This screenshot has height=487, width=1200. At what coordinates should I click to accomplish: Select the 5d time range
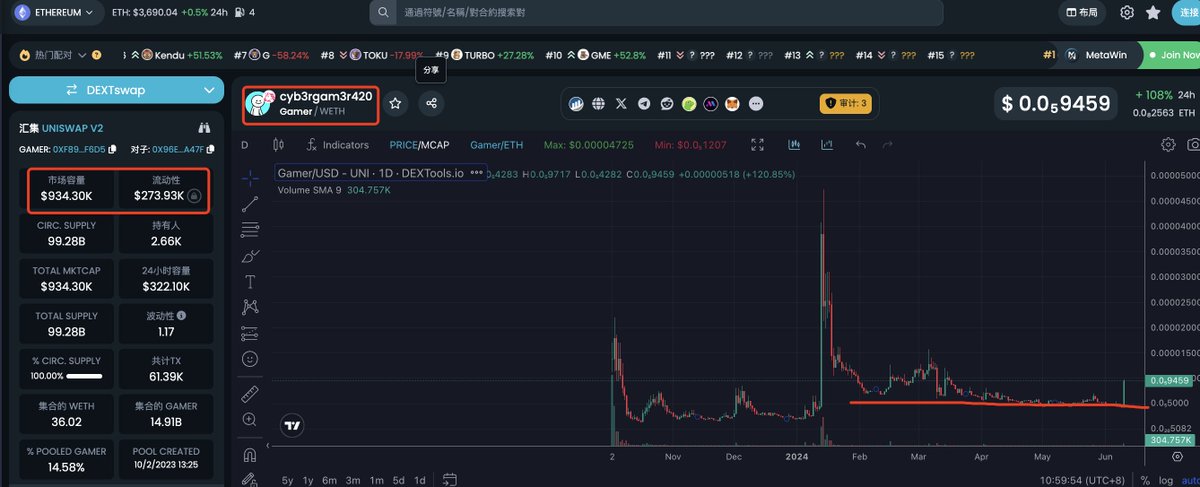pyautogui.click(x=399, y=480)
